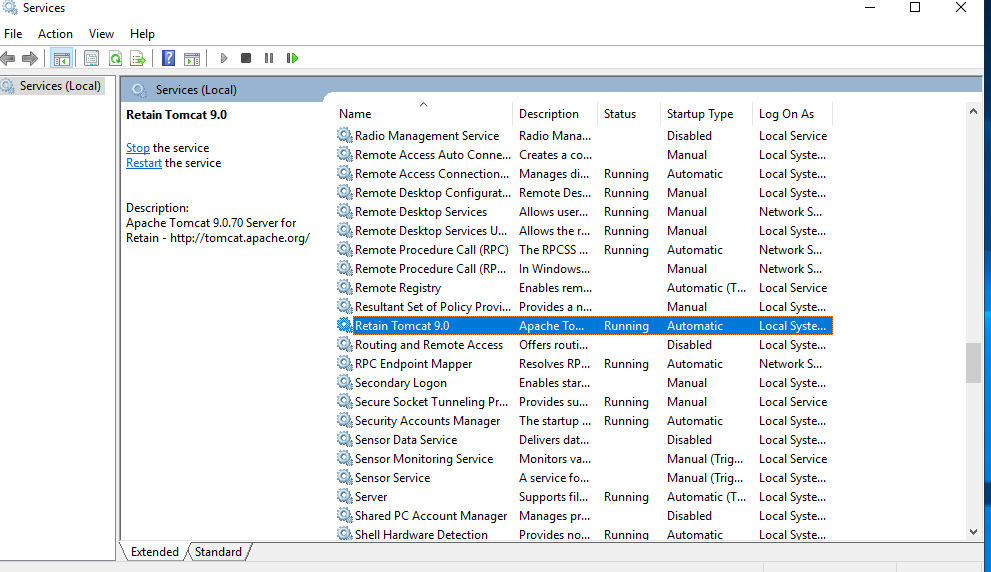
Task: Sort services by the Status column header
Action: 620,114
